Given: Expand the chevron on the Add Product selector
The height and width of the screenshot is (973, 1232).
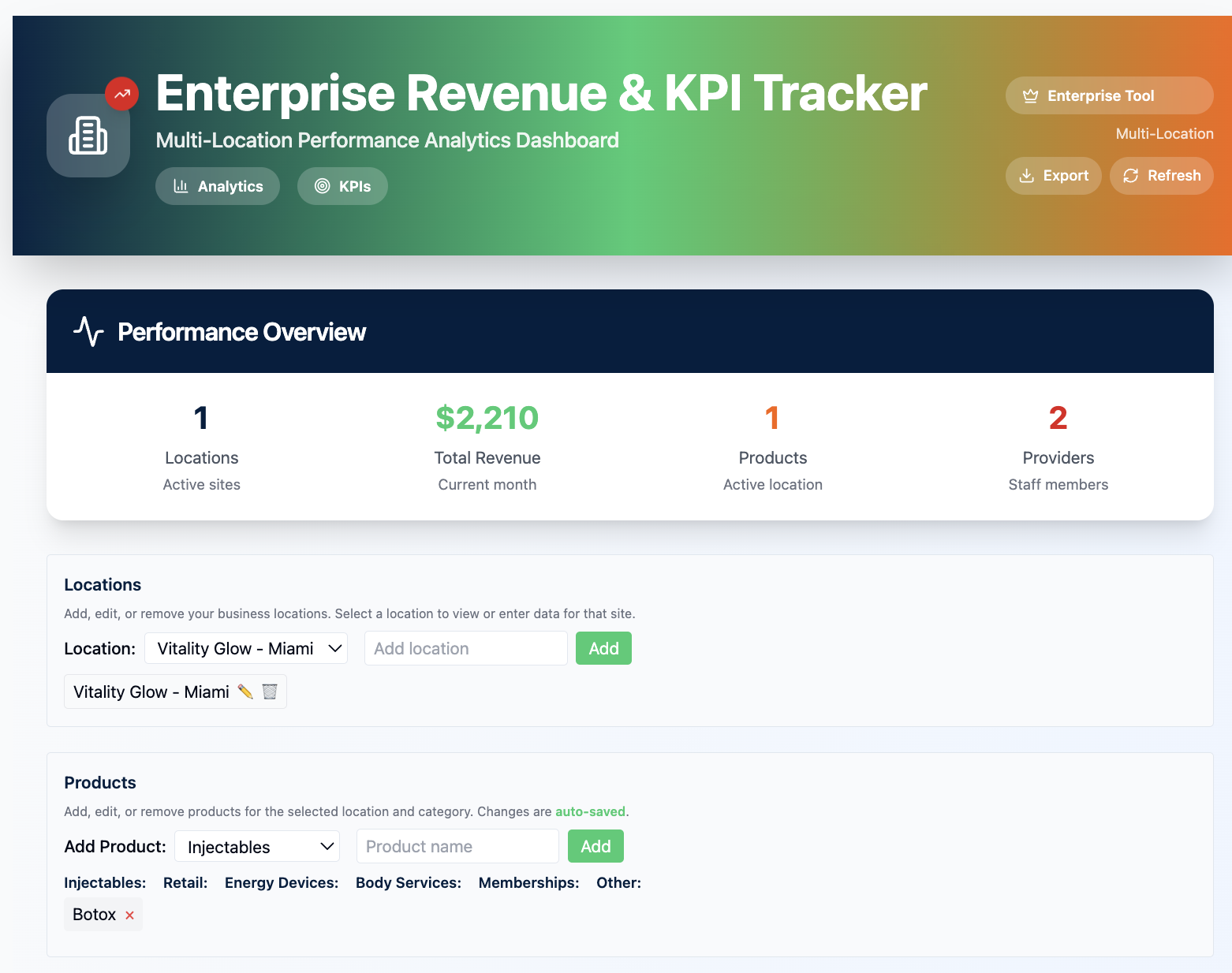Looking at the screenshot, I should click(325, 846).
